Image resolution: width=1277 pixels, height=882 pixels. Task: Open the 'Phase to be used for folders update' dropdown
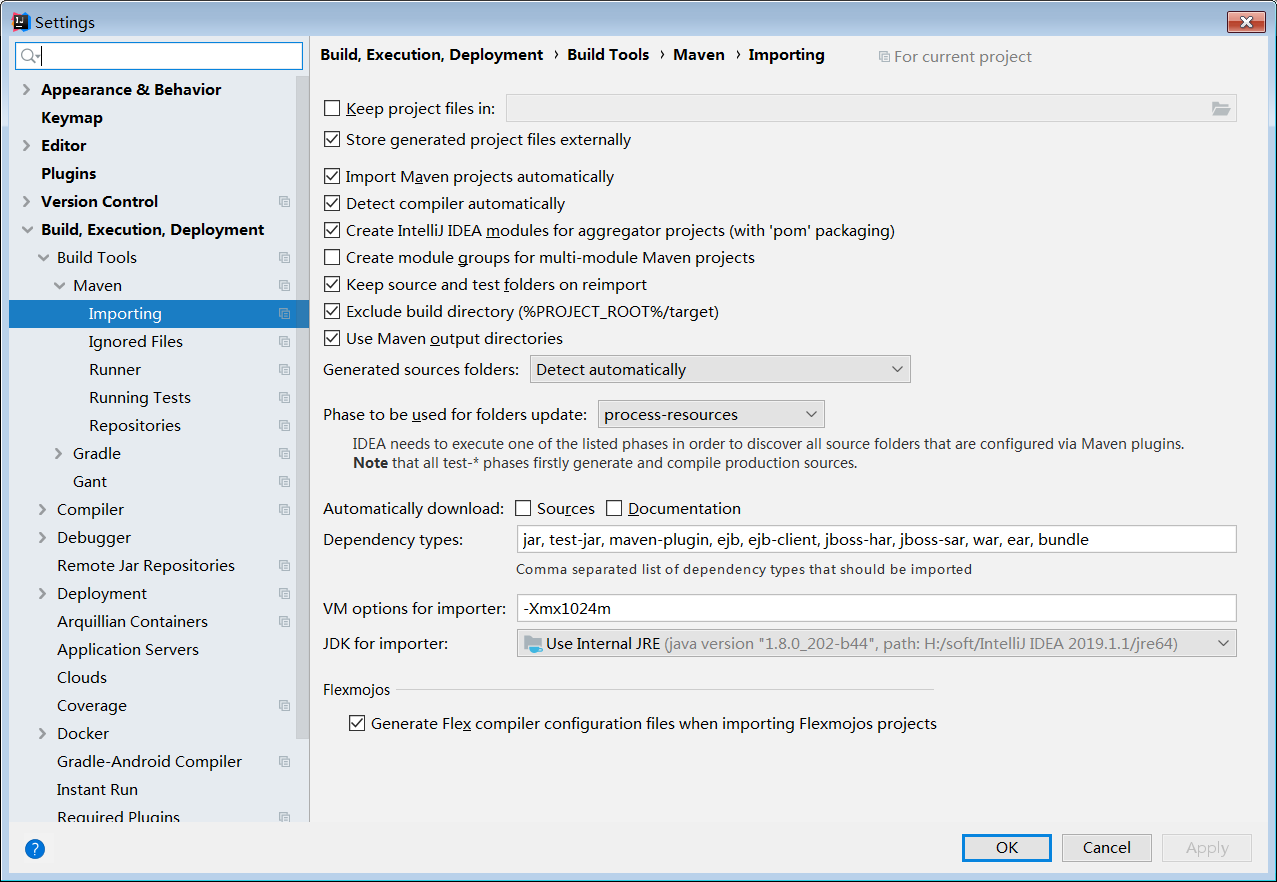(x=711, y=414)
